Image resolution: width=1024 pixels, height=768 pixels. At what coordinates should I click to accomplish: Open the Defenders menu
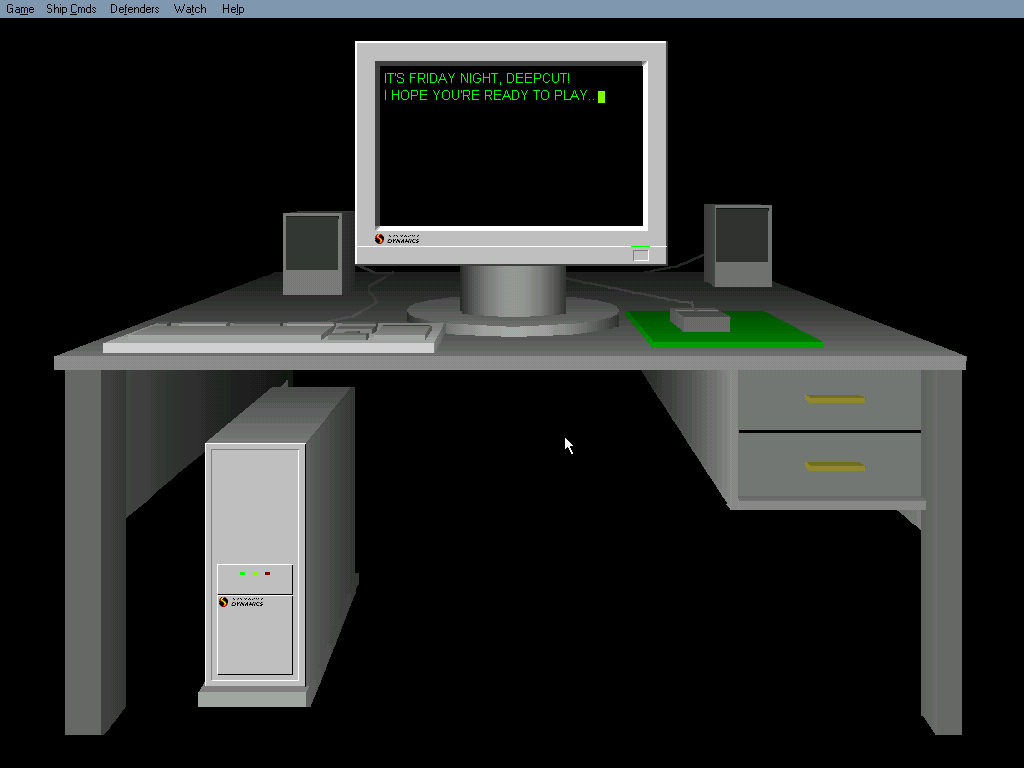pyautogui.click(x=135, y=9)
